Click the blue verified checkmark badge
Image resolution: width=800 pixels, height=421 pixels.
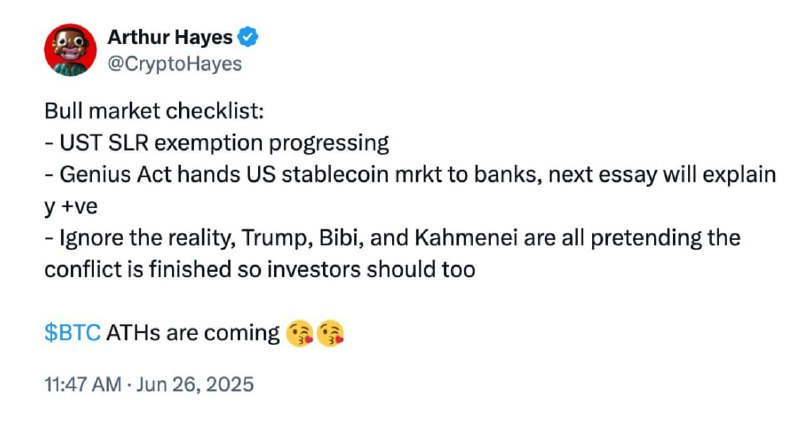tap(248, 37)
